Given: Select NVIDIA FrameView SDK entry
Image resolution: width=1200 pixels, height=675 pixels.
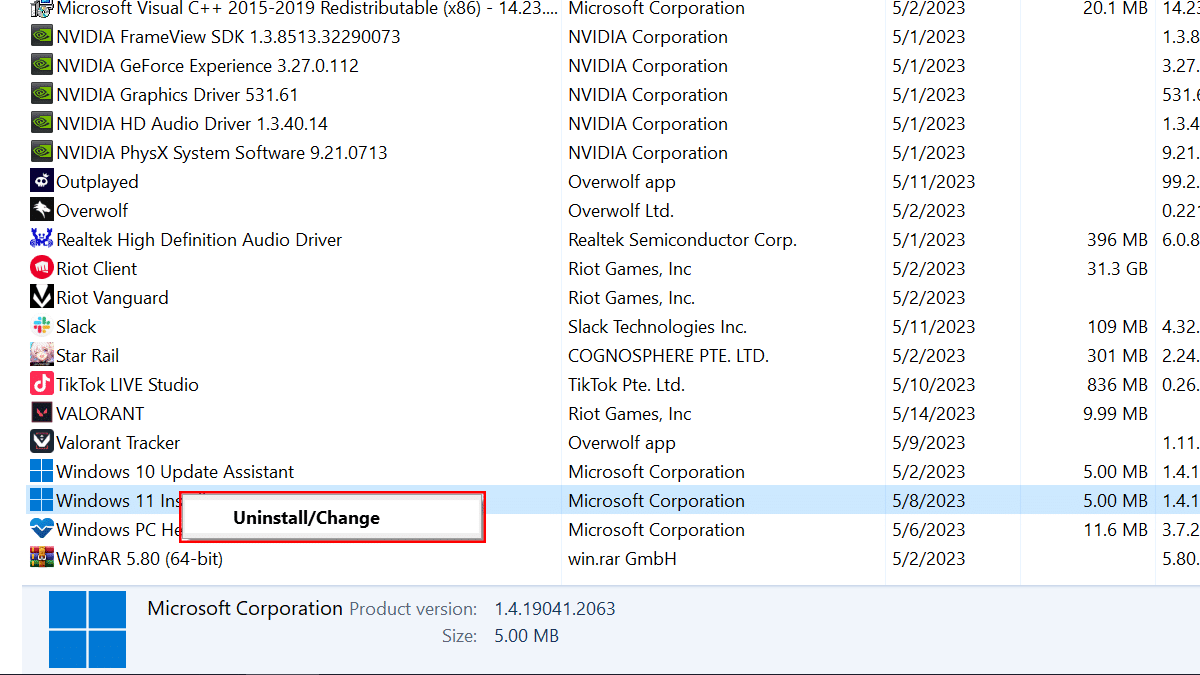Looking at the screenshot, I should tap(228, 37).
